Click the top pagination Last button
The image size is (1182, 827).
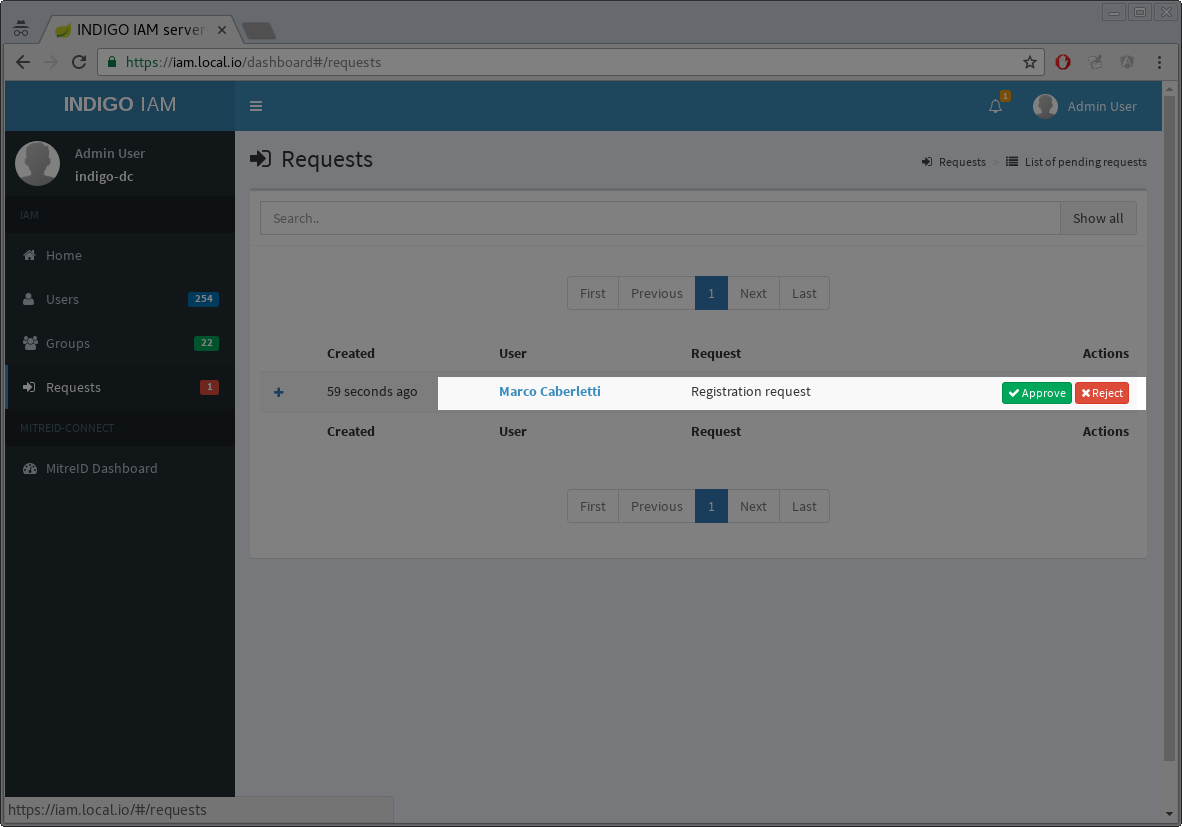point(804,293)
